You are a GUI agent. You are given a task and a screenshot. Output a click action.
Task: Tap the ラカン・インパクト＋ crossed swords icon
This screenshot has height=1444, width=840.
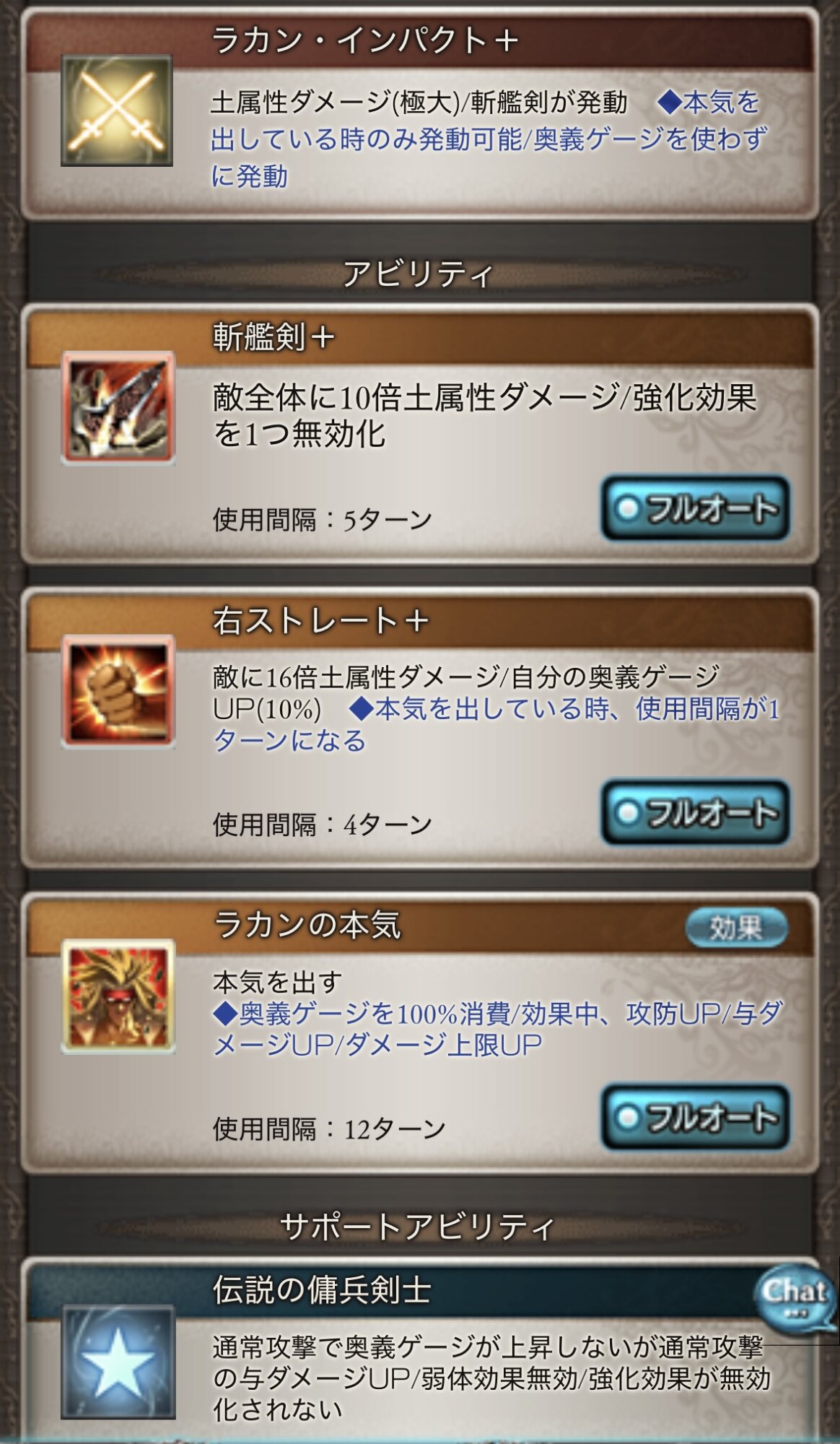pos(117,110)
